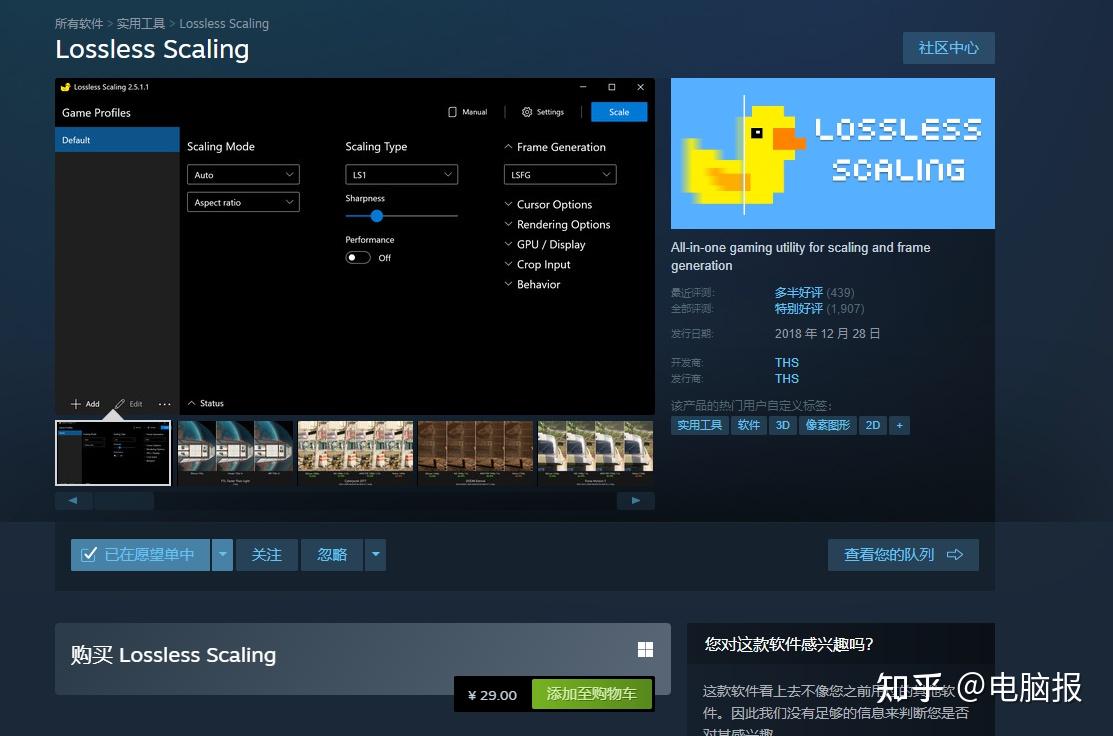Viewport: 1113px width, 736px height.
Task: Select the second thumbnail with planet scene
Action: pyautogui.click(x=235, y=453)
